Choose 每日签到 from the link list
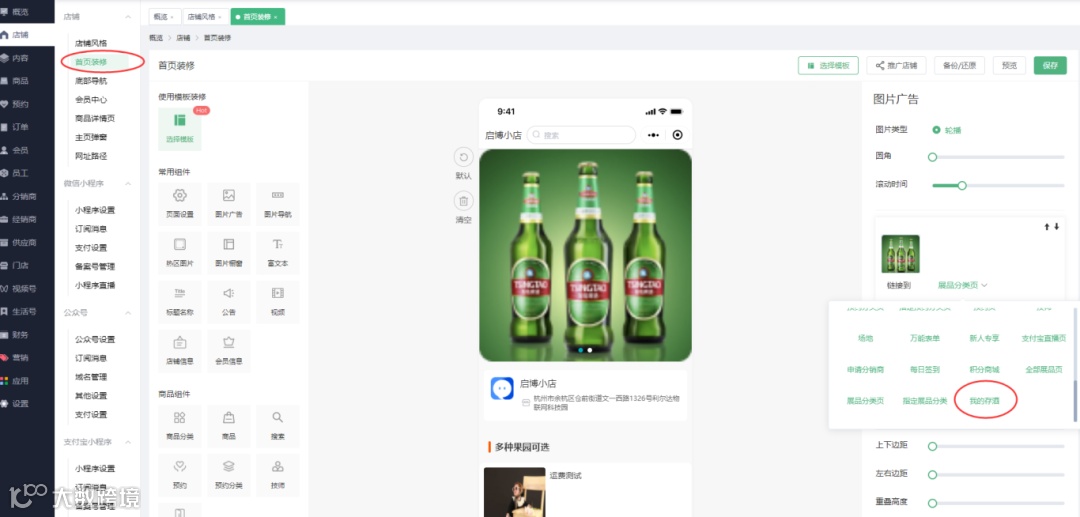This screenshot has width=1080, height=517. [924, 370]
